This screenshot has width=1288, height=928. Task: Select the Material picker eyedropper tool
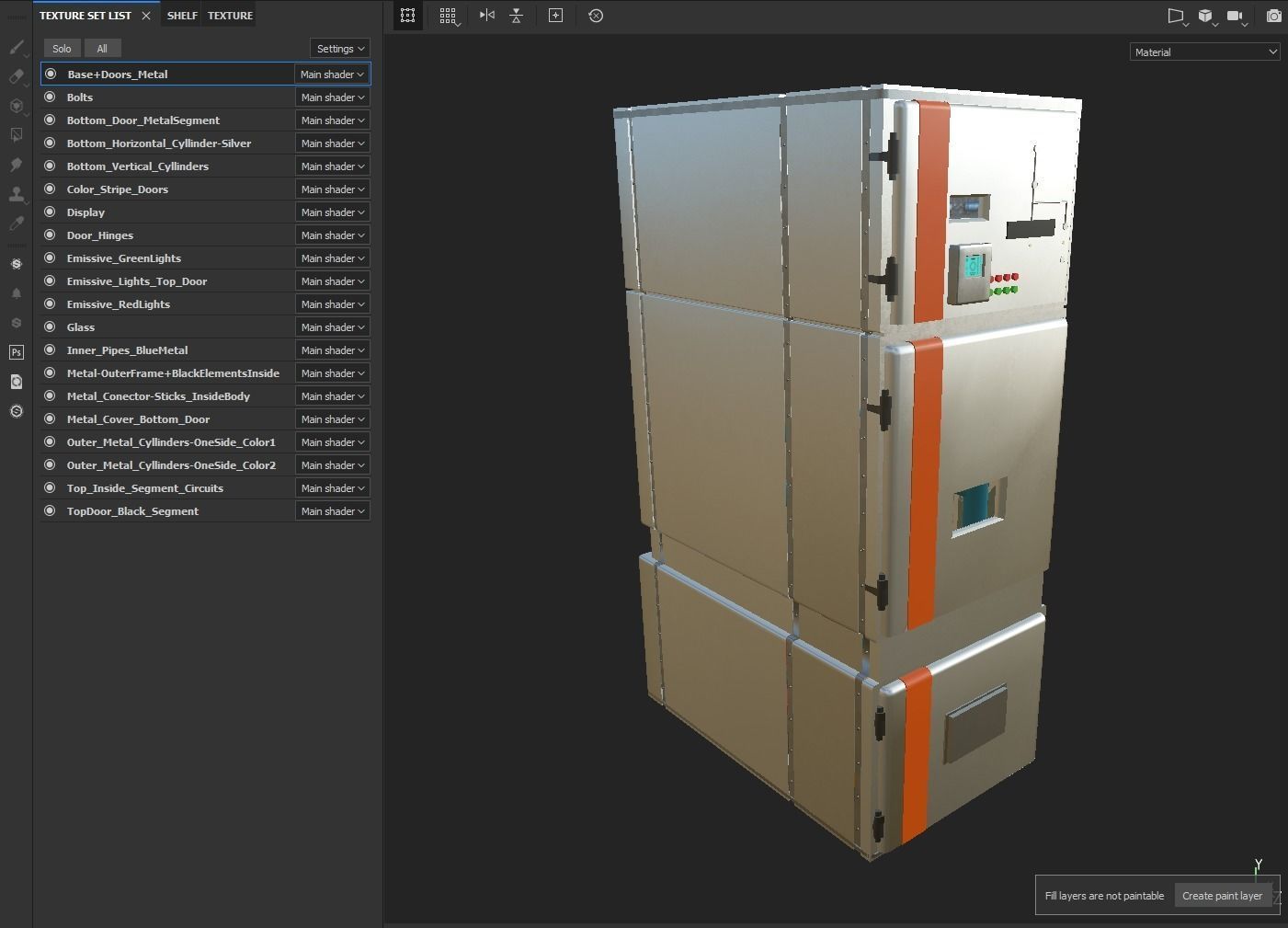(17, 223)
